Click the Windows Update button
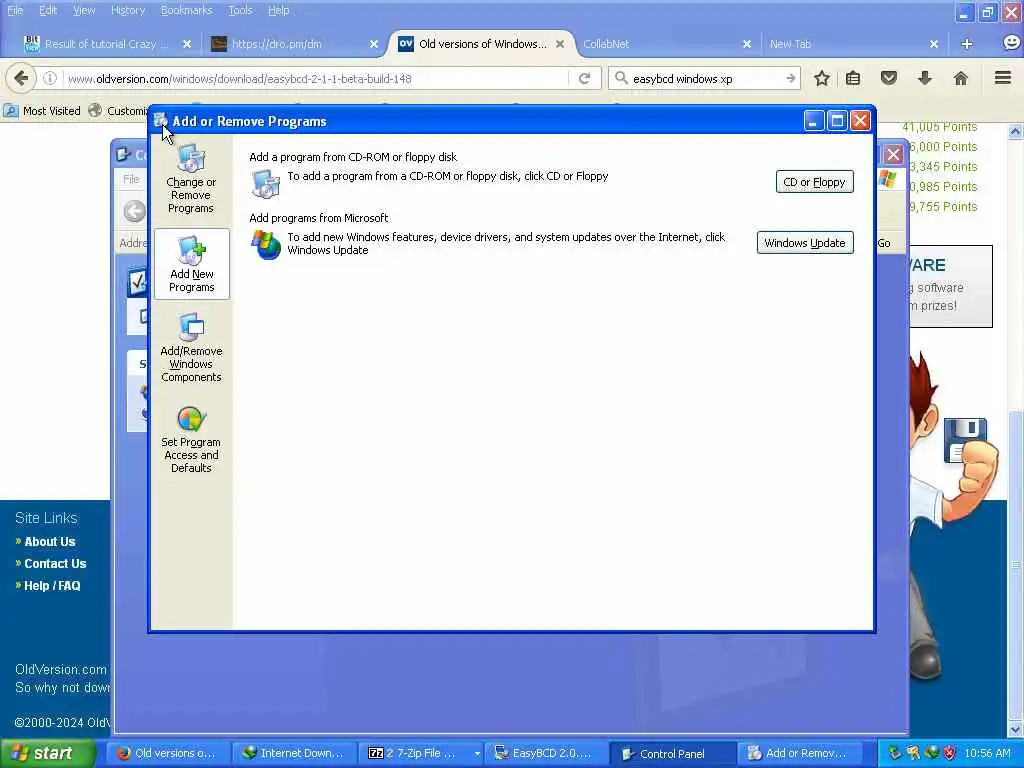This screenshot has width=1024, height=768. pos(805,243)
